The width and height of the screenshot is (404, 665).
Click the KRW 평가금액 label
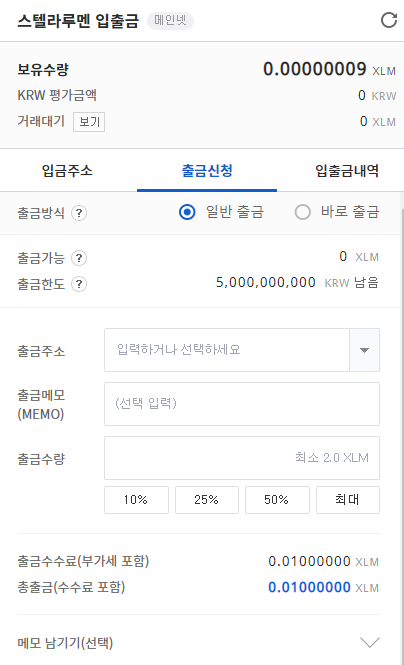(57, 95)
